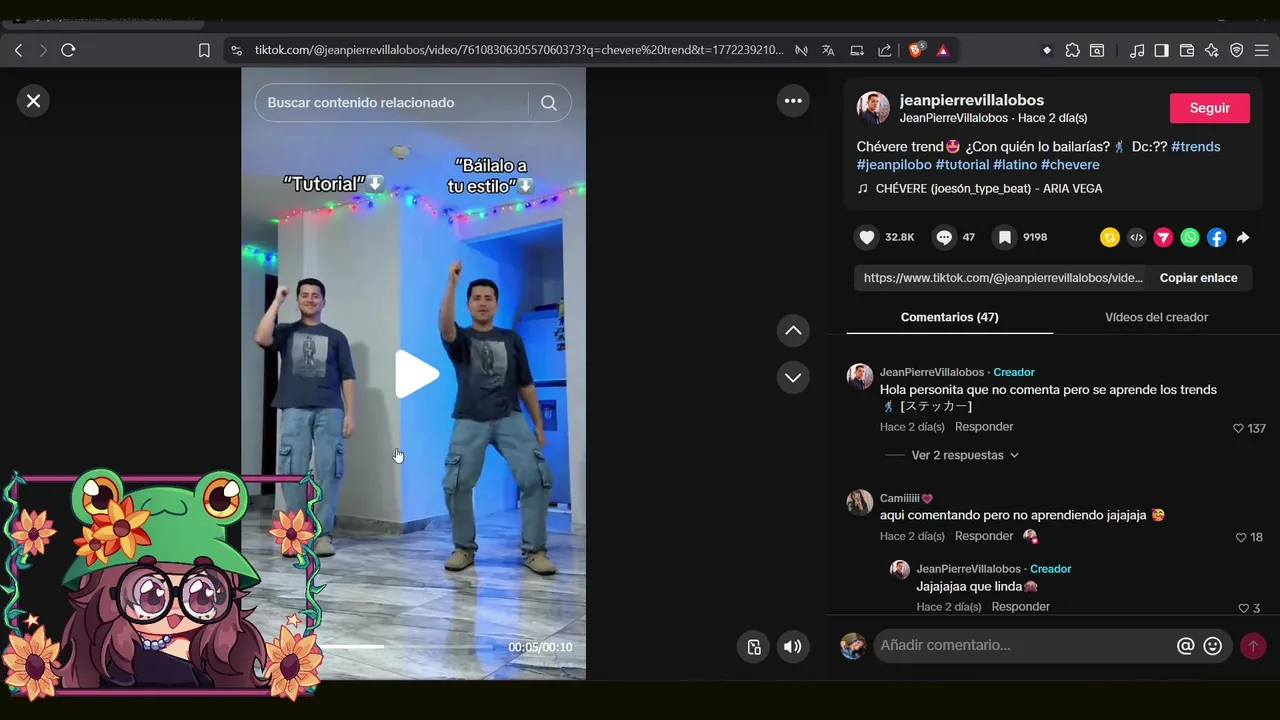Image resolution: width=1280 pixels, height=720 pixels.
Task: Switch to Vídeos del creador tab
Action: pos(1156,317)
